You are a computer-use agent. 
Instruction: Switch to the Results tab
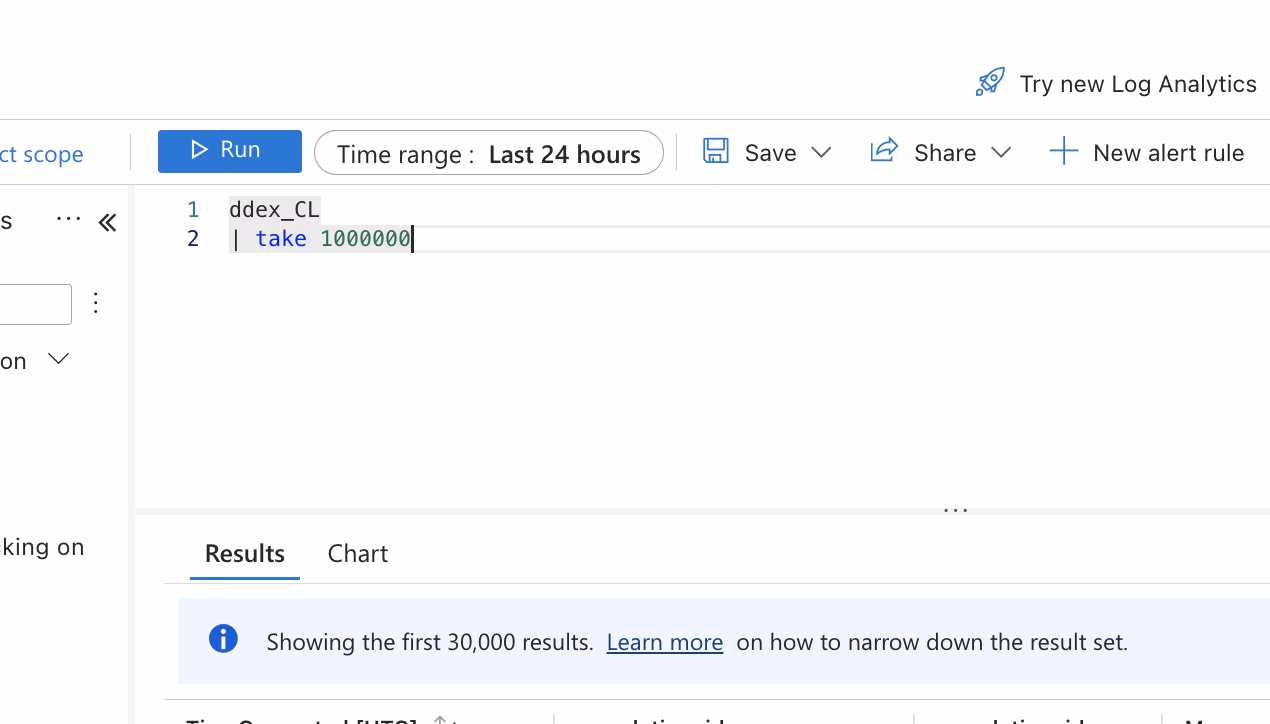click(245, 553)
